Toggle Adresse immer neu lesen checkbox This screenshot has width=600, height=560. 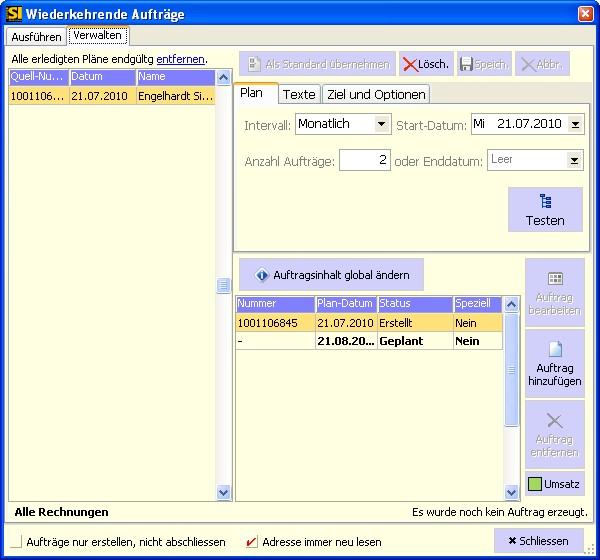[251, 541]
